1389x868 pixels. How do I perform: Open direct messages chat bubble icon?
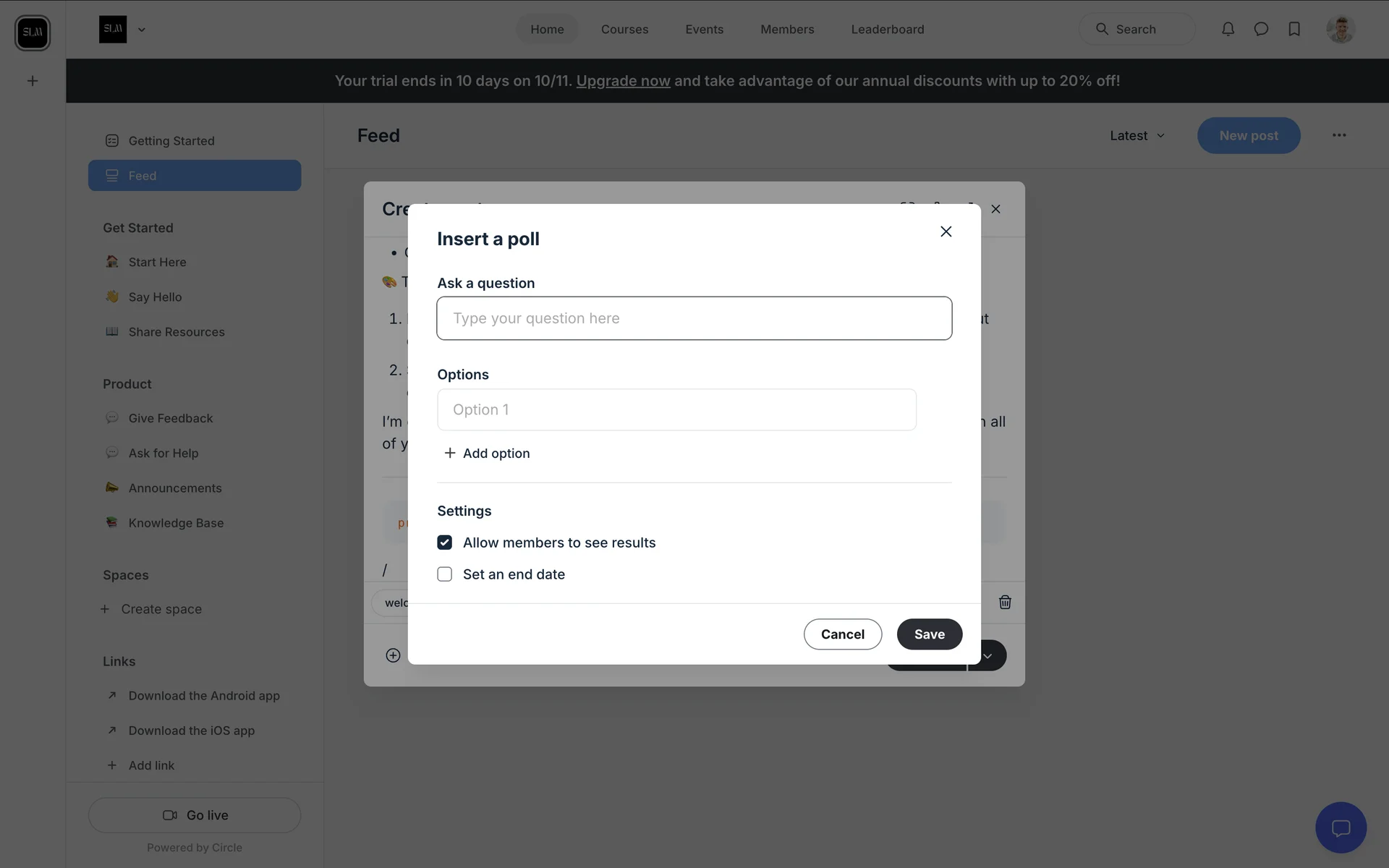tap(1261, 29)
